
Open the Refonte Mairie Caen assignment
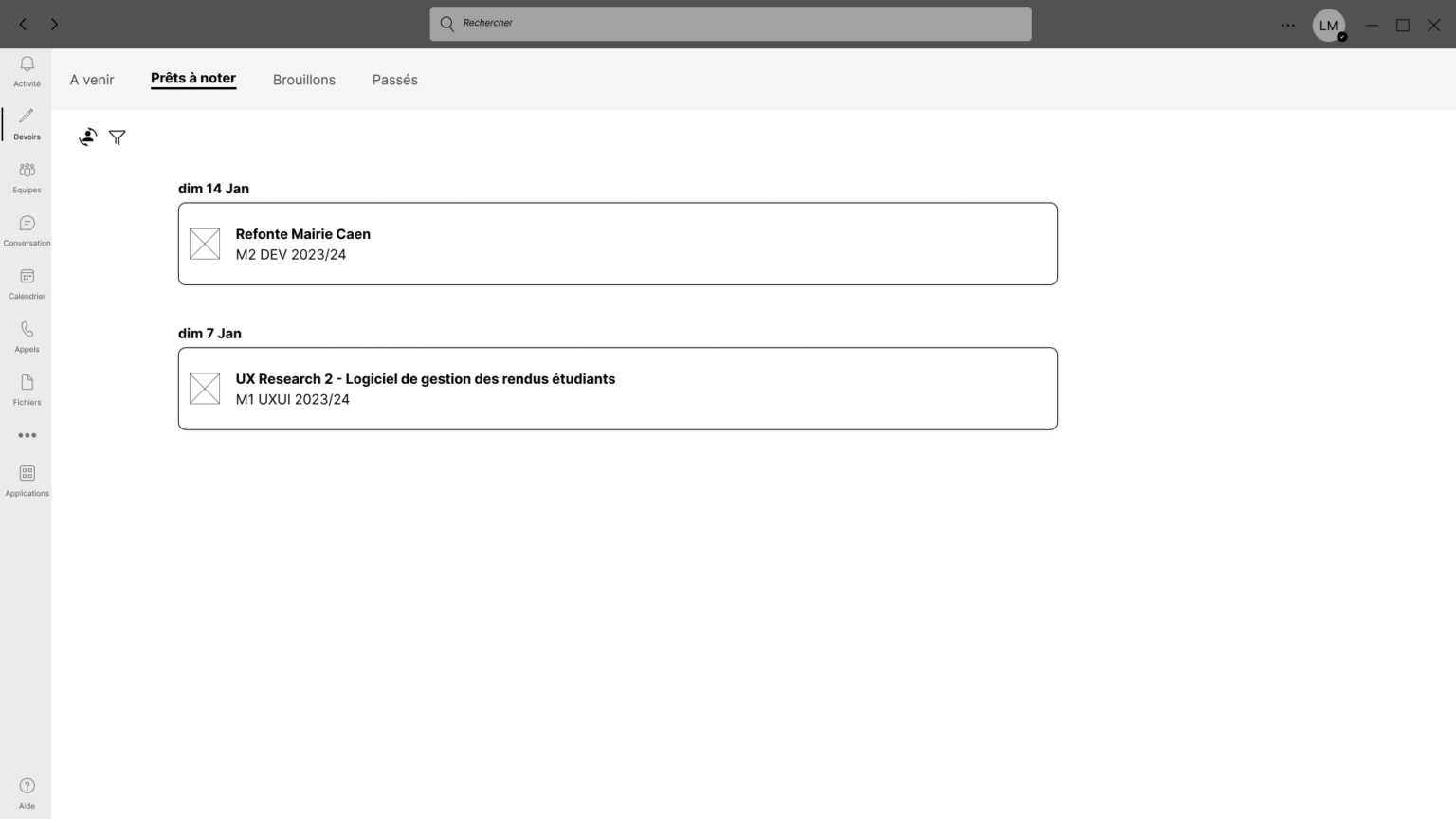[617, 244]
